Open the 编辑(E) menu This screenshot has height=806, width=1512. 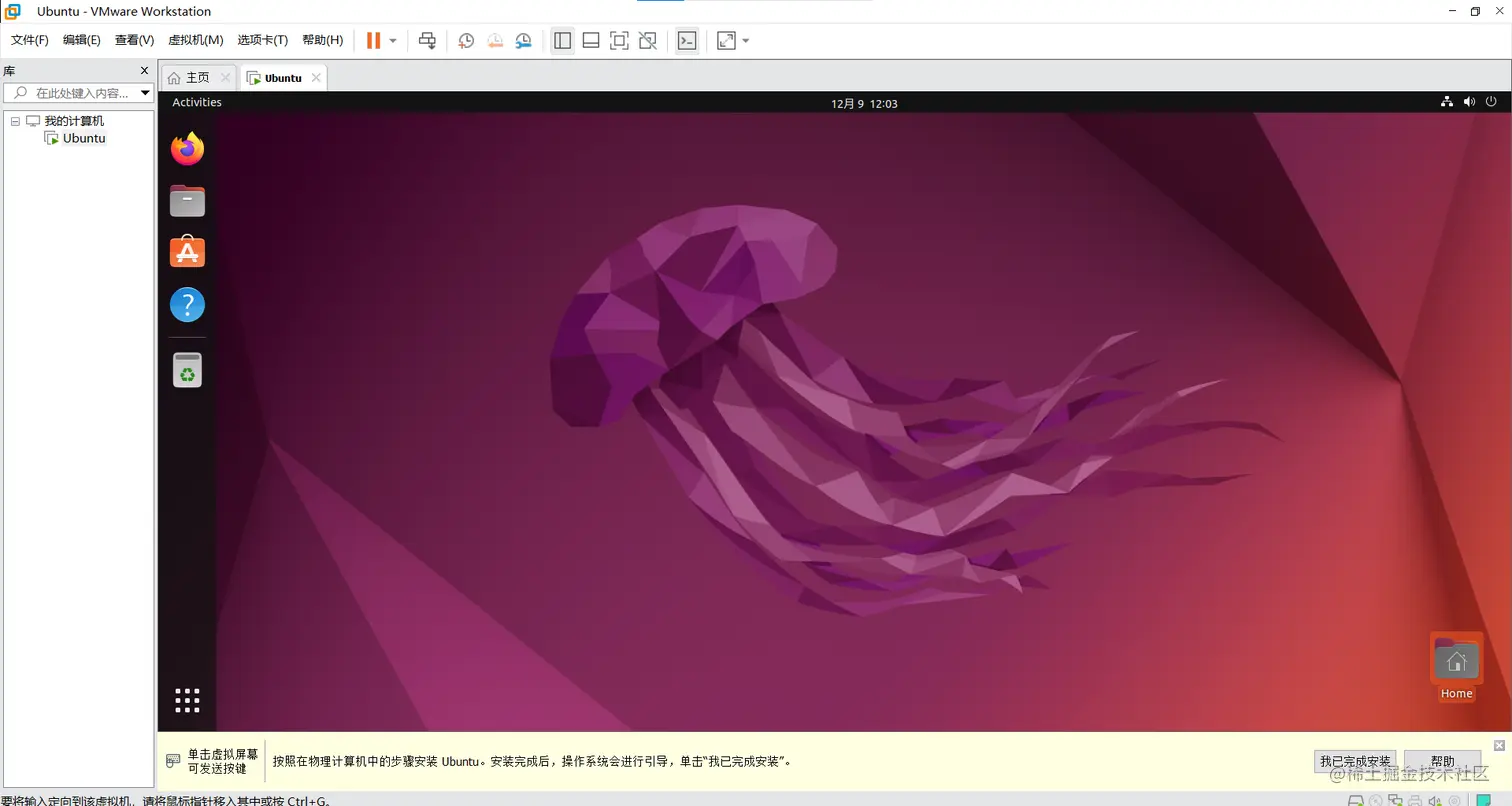tap(82, 40)
